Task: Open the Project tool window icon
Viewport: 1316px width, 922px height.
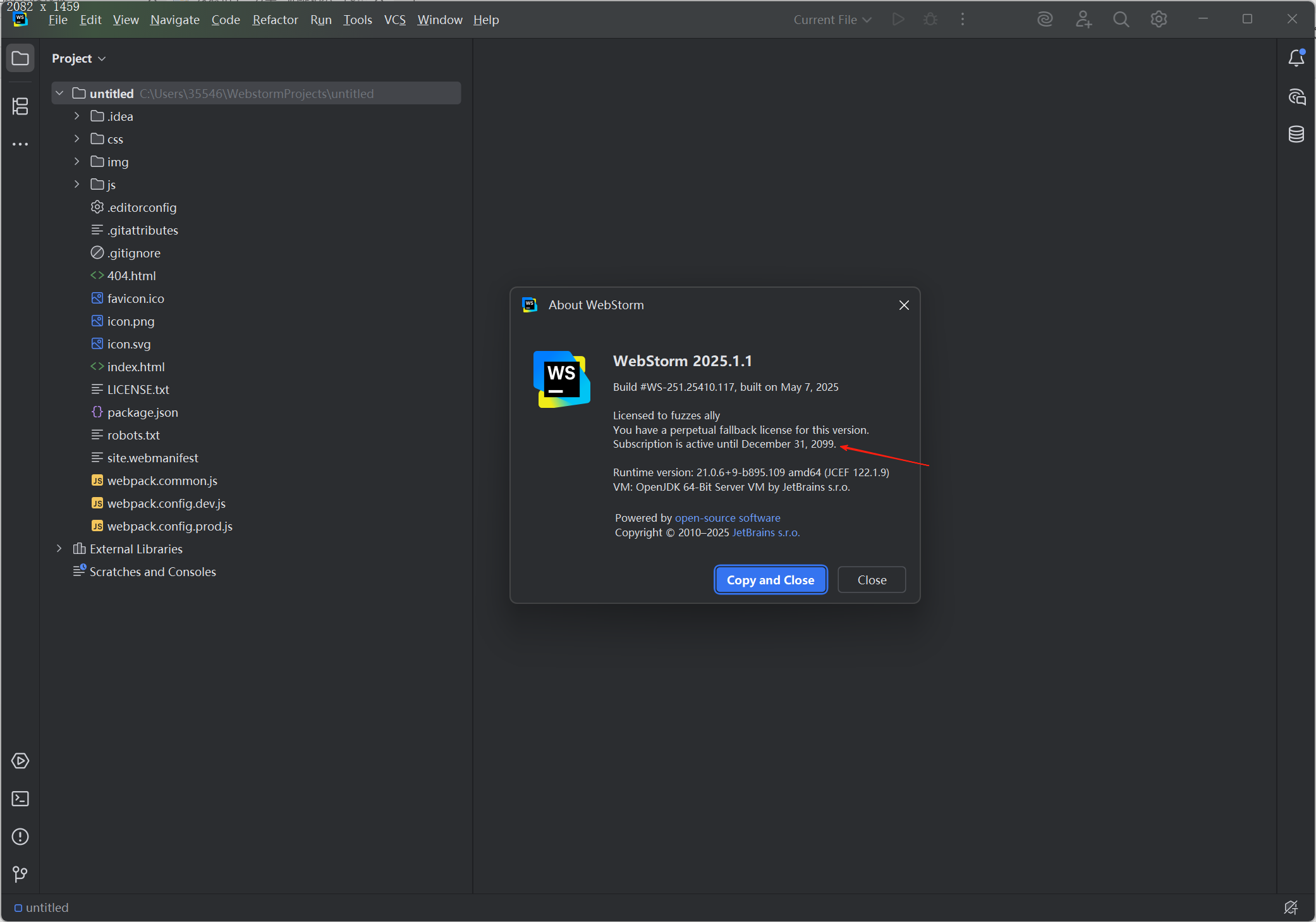Action: [x=20, y=58]
